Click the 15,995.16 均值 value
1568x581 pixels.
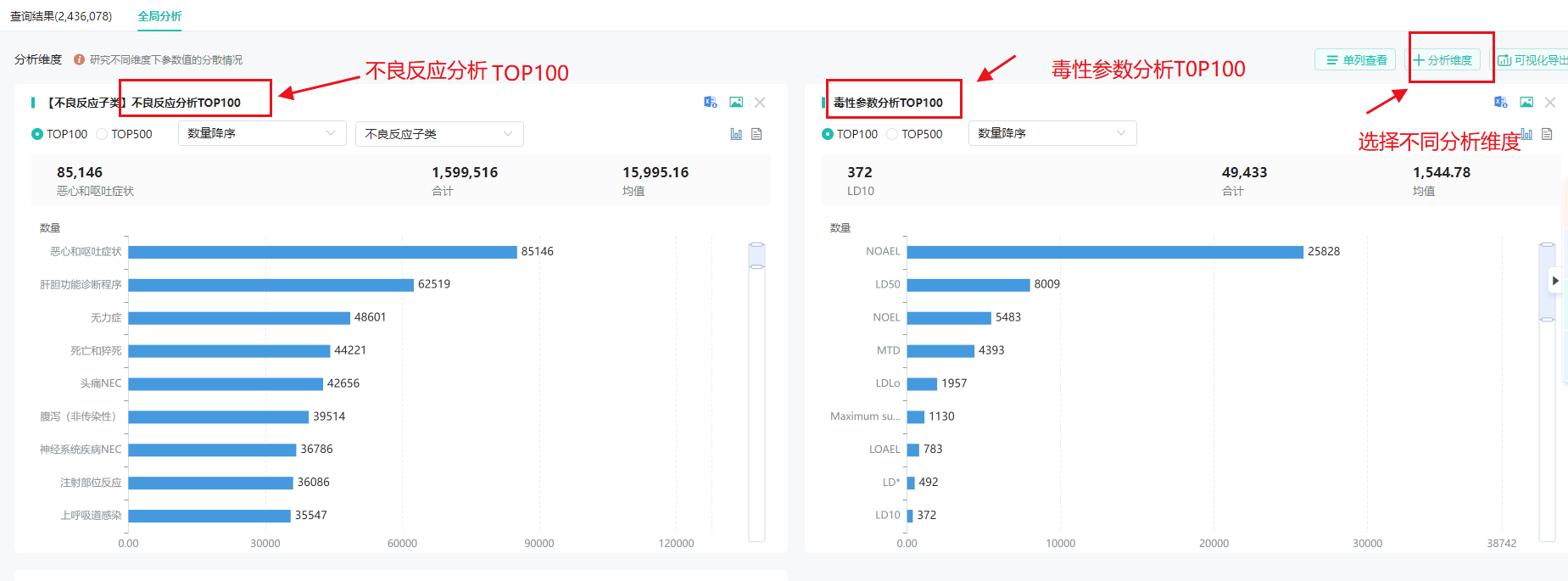656,172
